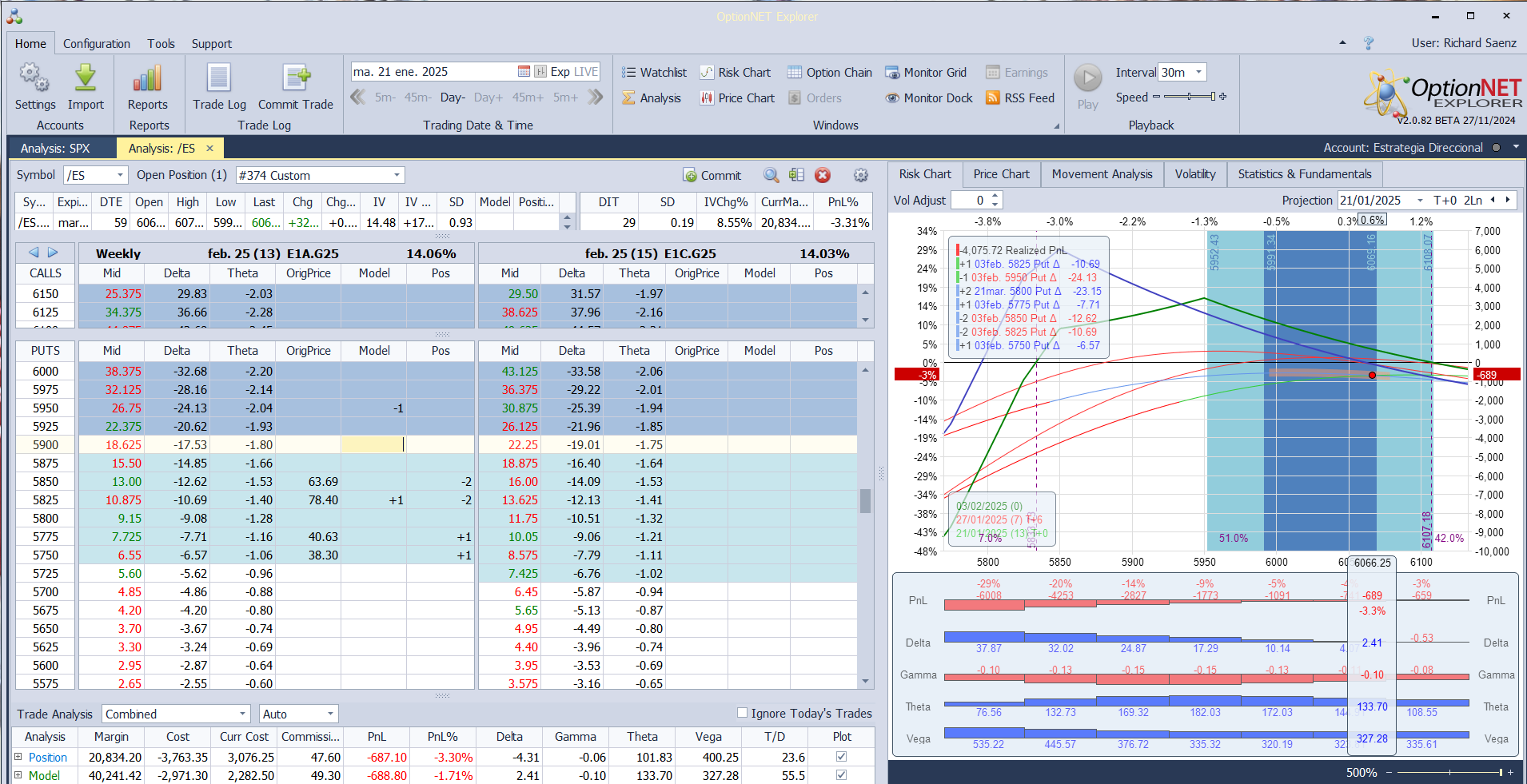Viewport: 1527px width, 784px height.
Task: Step back with the double left chevron
Action: (x=357, y=98)
